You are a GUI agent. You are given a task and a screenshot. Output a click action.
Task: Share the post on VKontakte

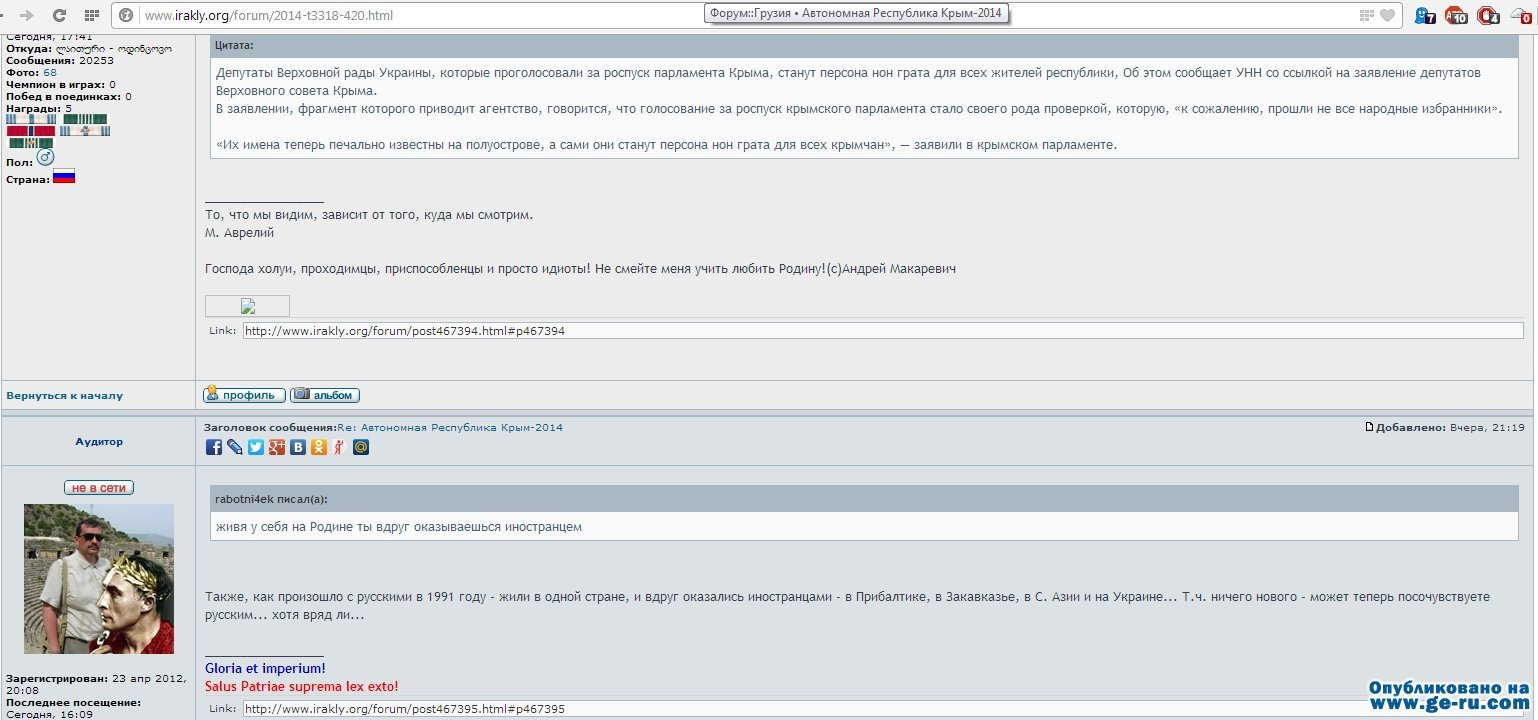tap(298, 447)
